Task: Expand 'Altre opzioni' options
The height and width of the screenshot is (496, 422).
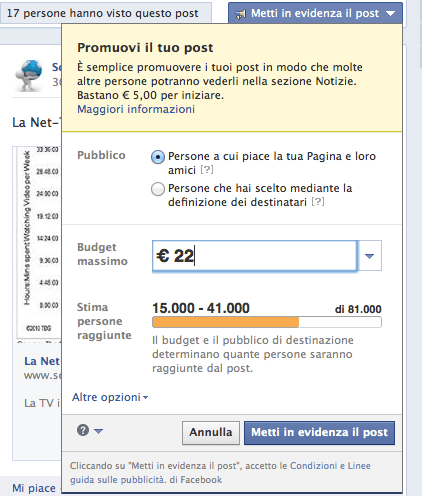Action: click(x=110, y=397)
